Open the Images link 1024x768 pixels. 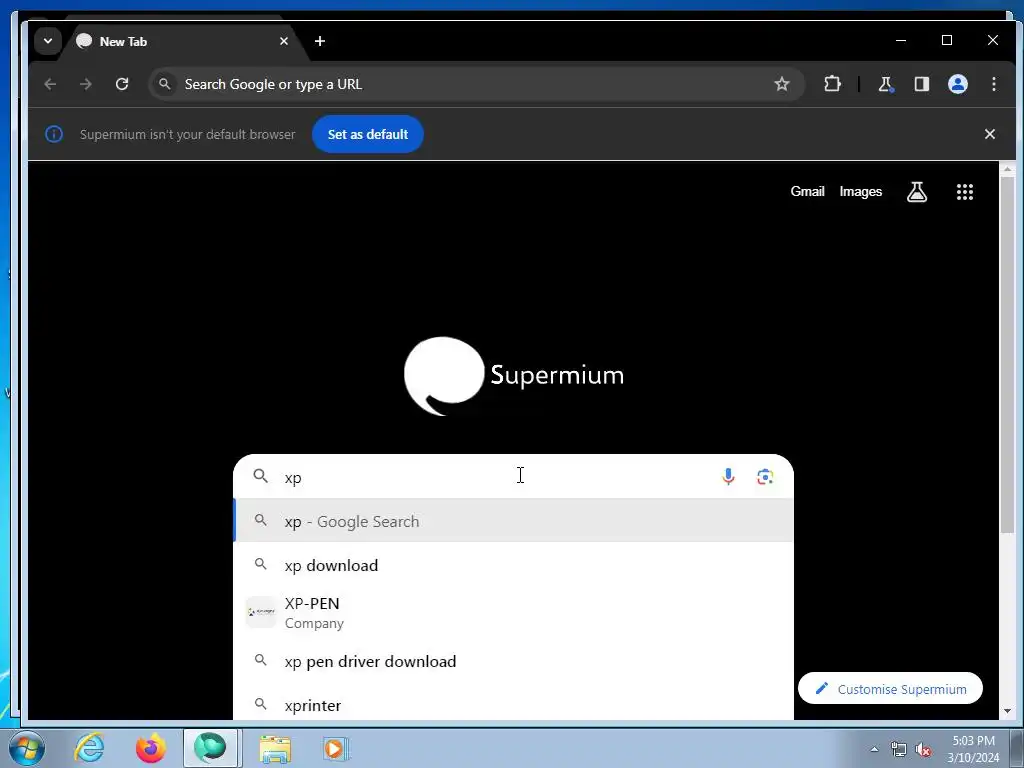tap(861, 191)
